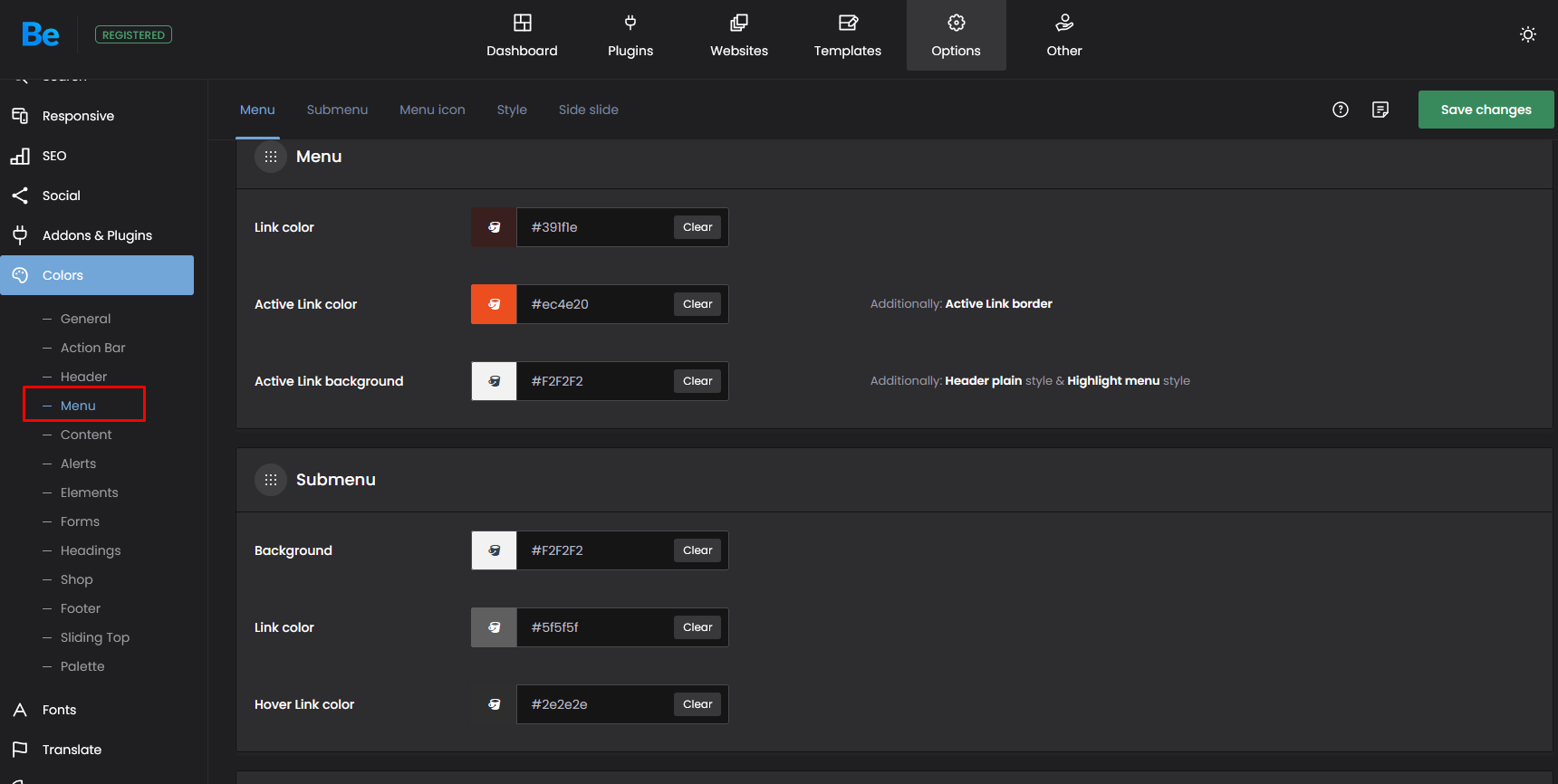Screen dimensions: 1558x784
Task: Open Translate settings in sidebar
Action: click(97, 750)
